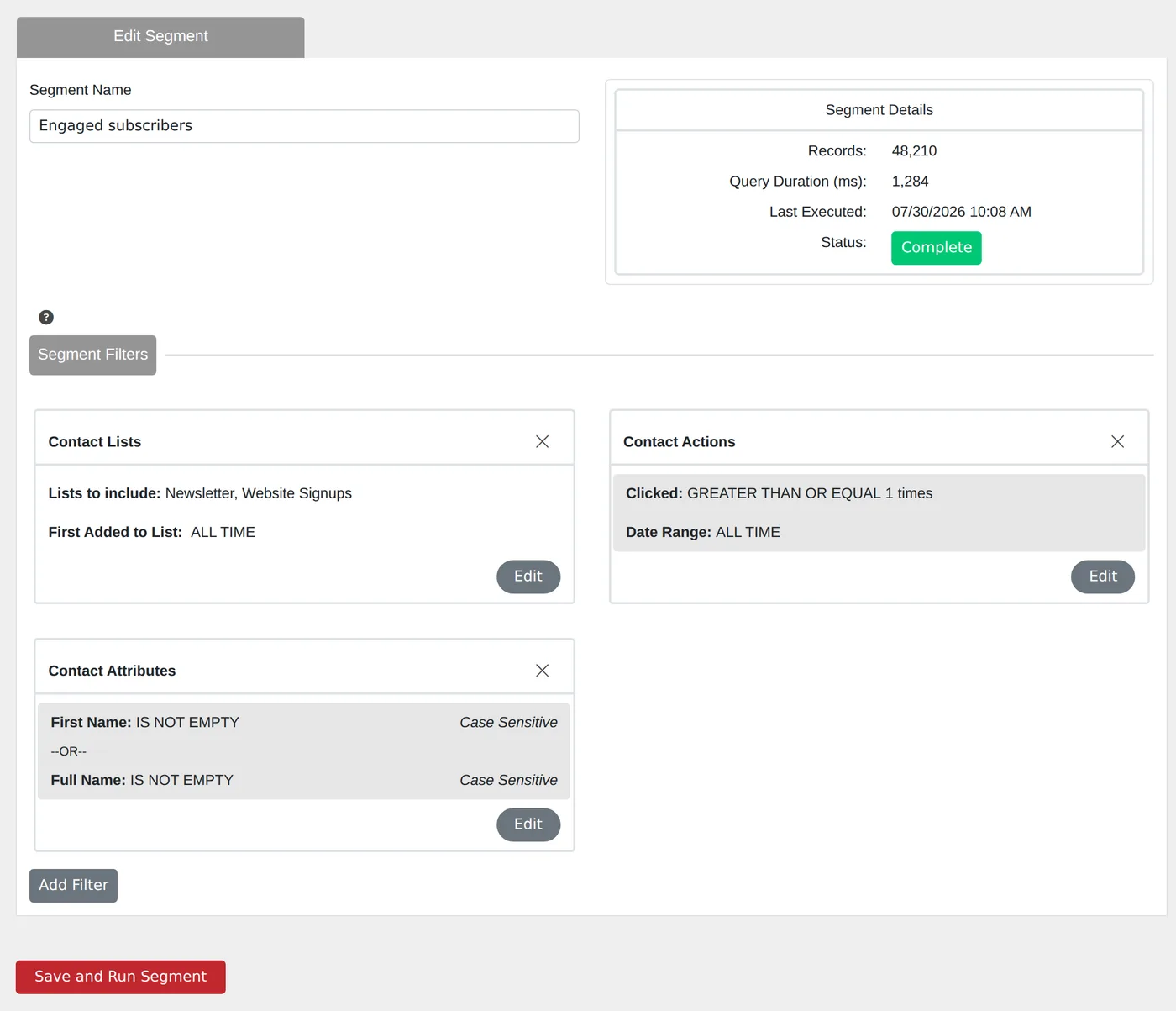
Task: Open the Edit Segment tab
Action: pos(160,36)
